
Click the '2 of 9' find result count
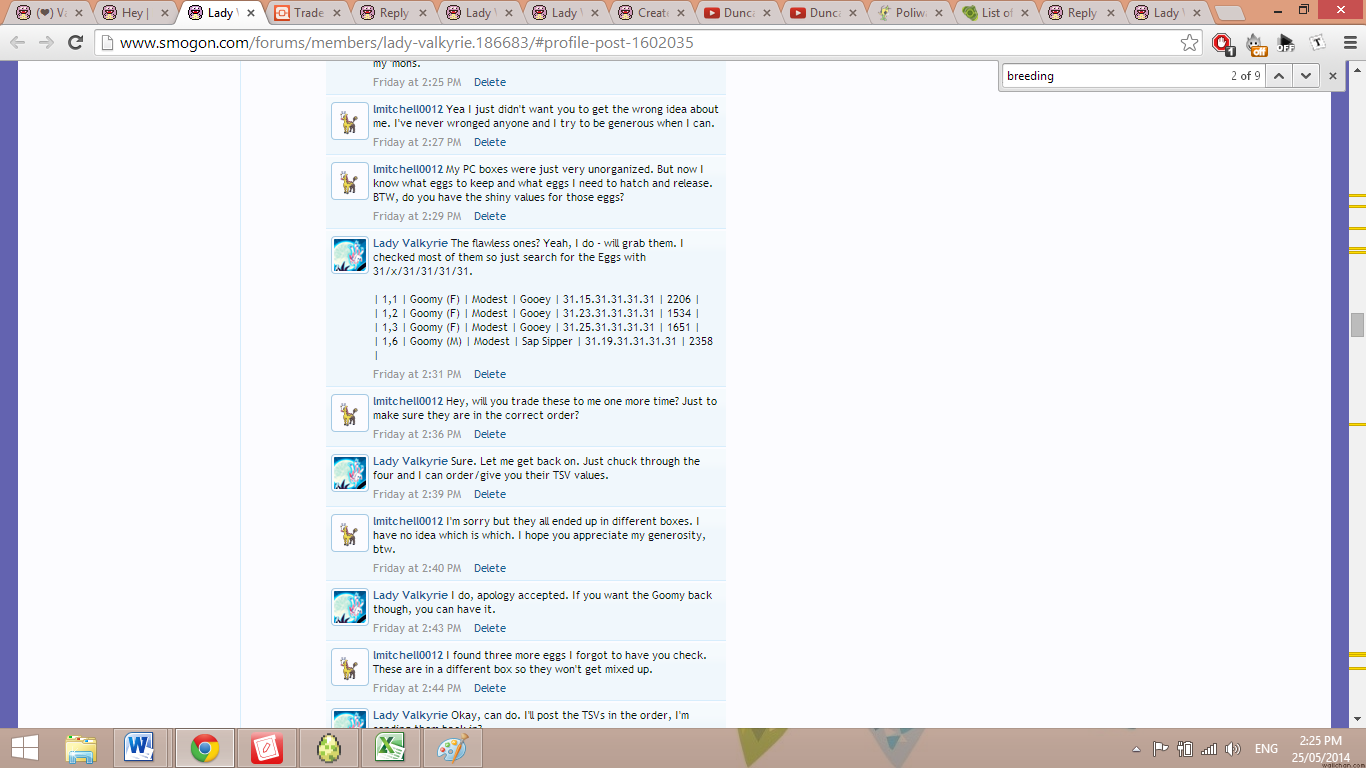click(x=1246, y=76)
